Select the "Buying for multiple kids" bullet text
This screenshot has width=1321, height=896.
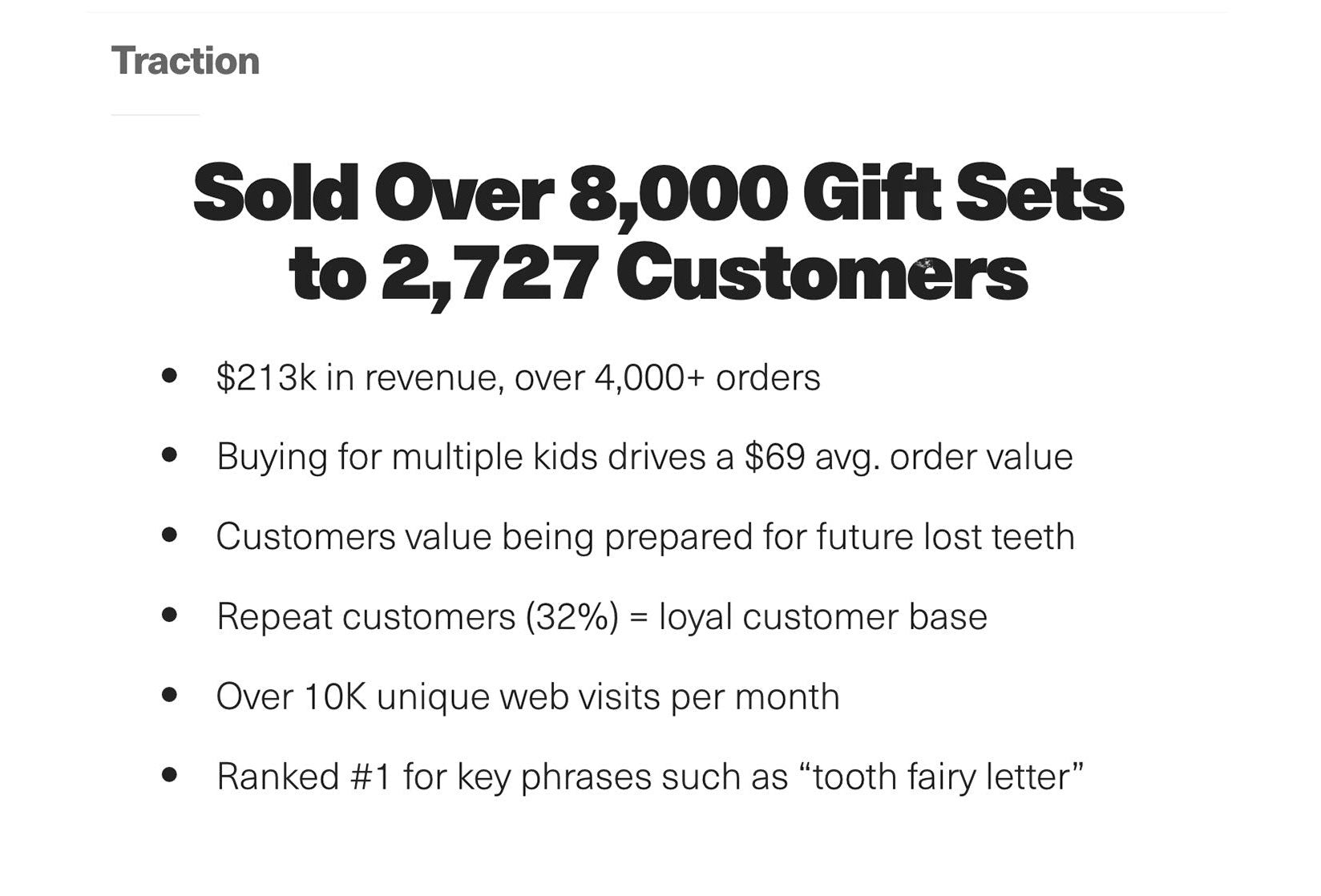(644, 457)
